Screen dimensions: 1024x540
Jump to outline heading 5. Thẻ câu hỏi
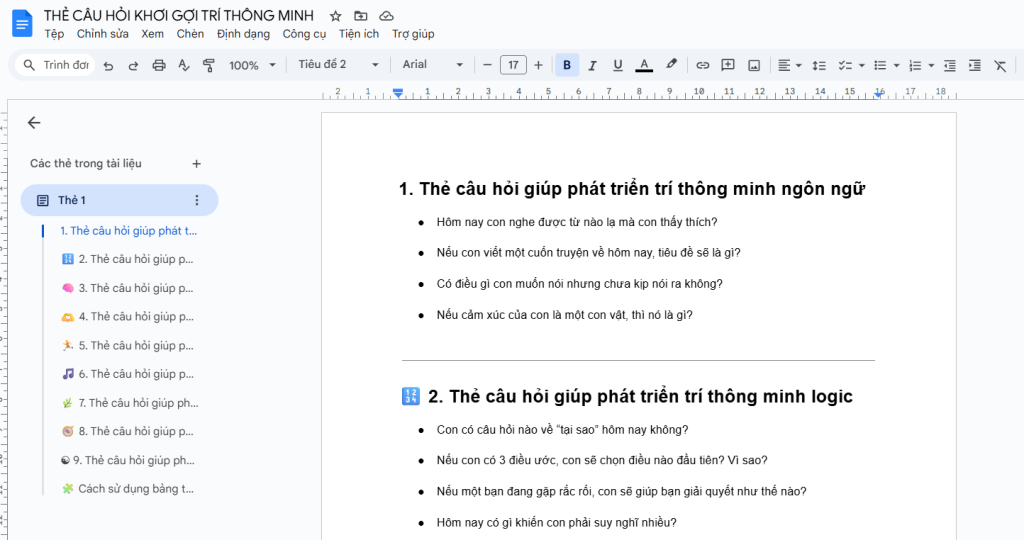coord(127,345)
